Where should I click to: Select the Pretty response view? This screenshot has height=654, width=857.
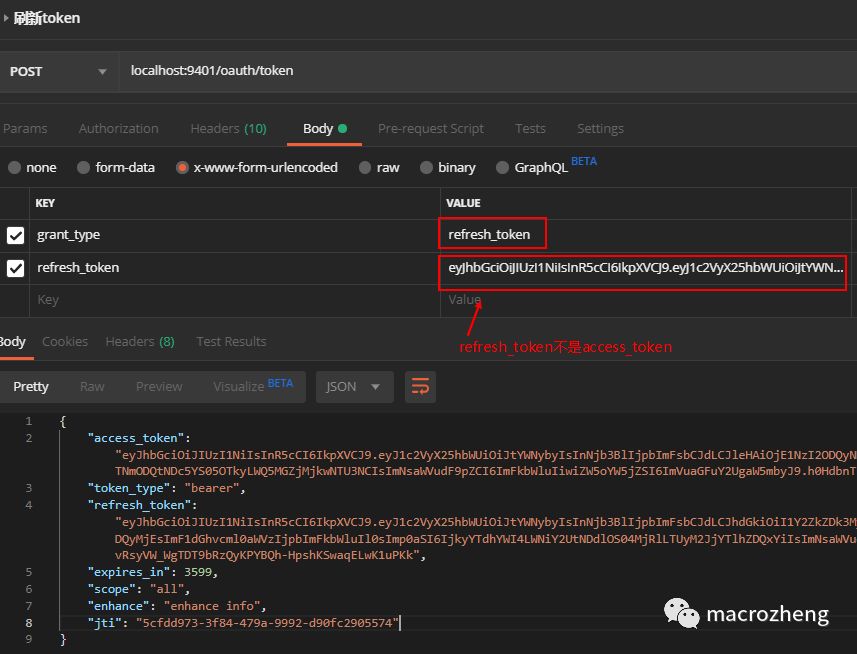click(31, 387)
